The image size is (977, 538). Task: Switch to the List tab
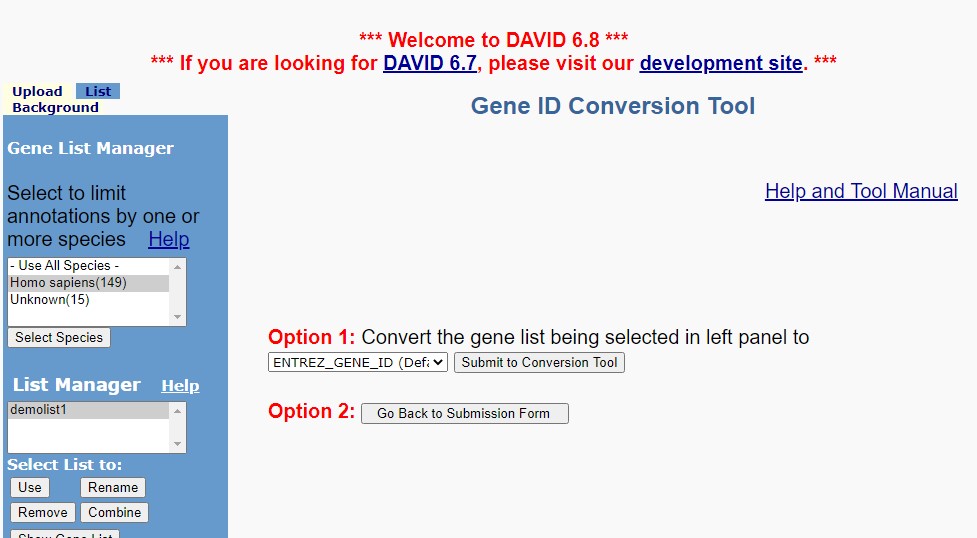tap(98, 92)
